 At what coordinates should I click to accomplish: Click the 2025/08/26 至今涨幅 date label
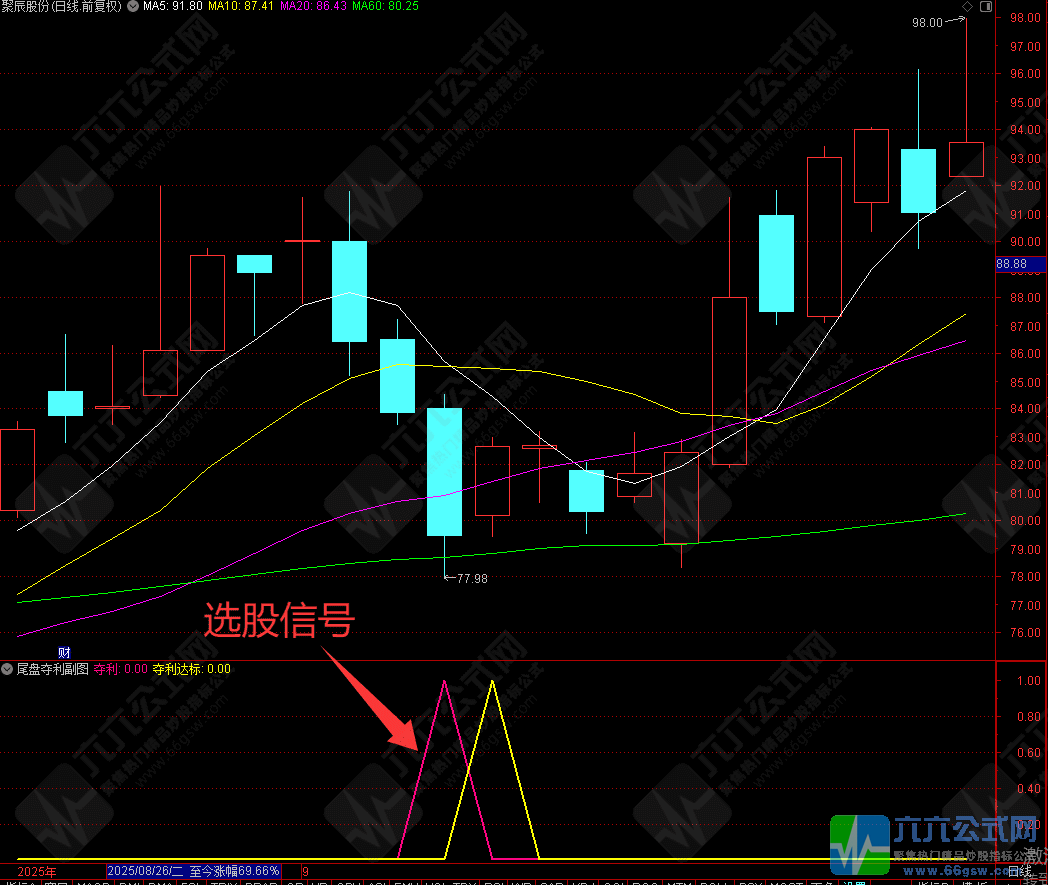194,871
